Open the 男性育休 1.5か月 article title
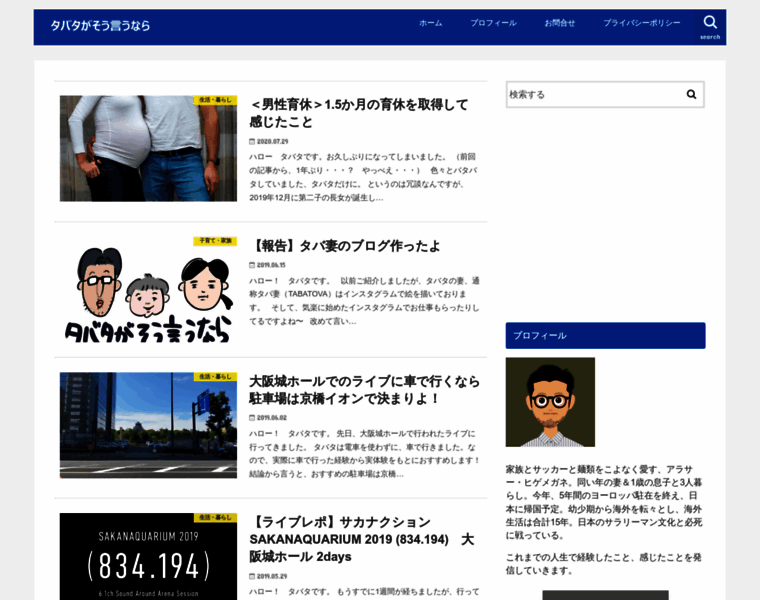 pos(358,113)
